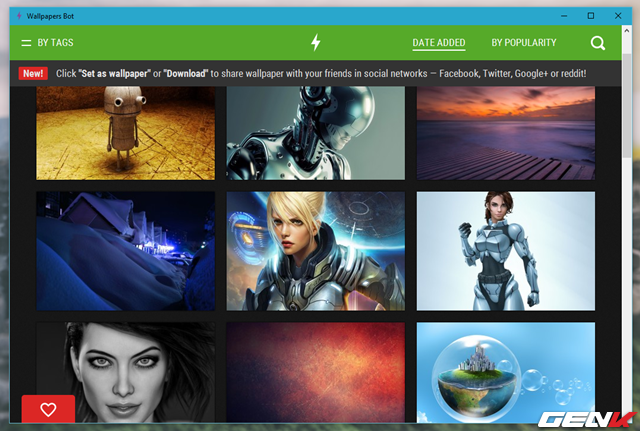
Task: Open the blonde sci-fi warrior wallpaper
Action: [x=316, y=251]
